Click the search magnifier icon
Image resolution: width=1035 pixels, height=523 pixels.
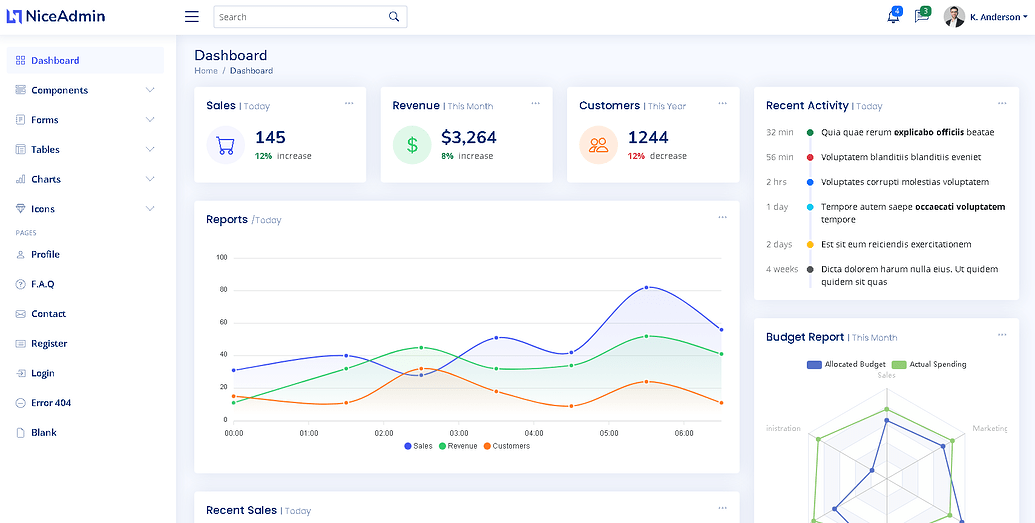[394, 17]
